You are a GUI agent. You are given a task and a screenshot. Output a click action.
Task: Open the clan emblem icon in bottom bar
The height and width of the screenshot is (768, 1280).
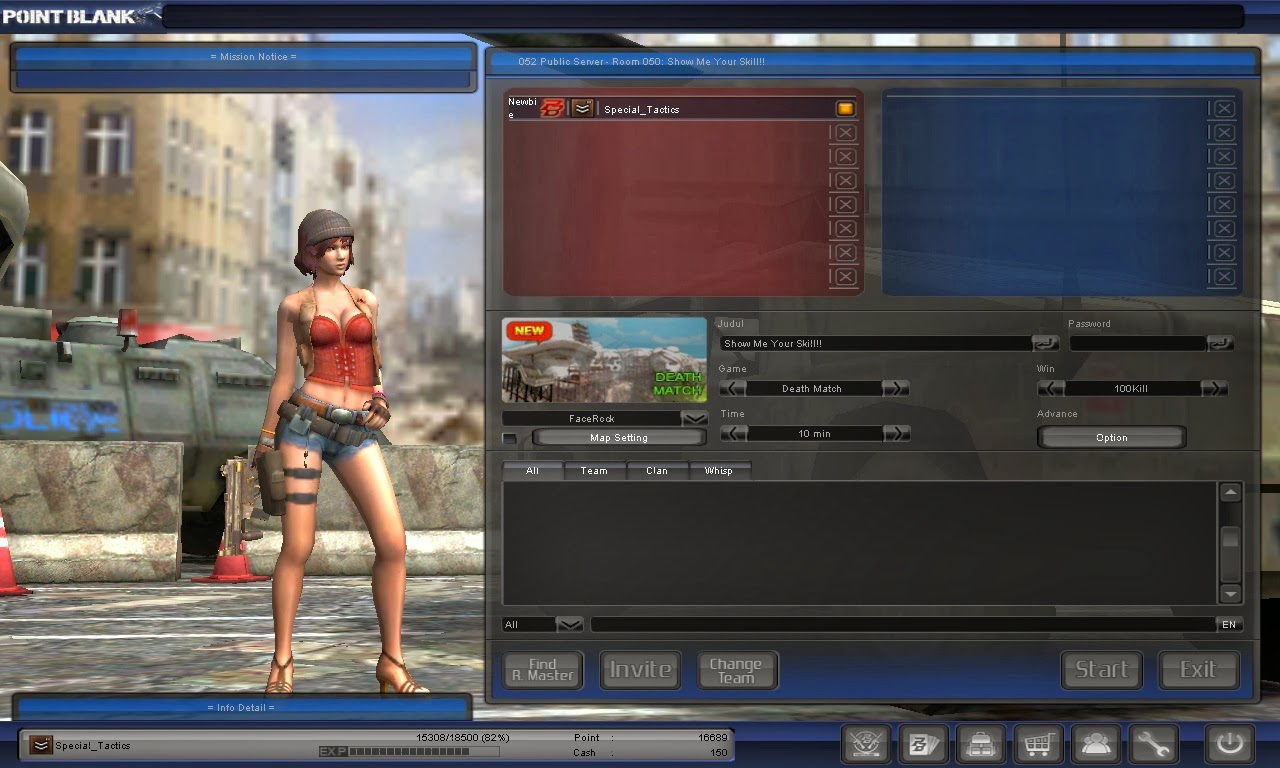[866, 745]
